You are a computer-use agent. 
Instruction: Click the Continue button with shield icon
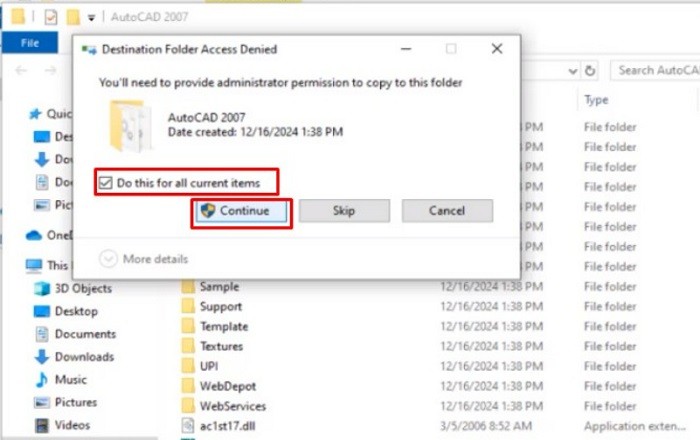coord(241,211)
